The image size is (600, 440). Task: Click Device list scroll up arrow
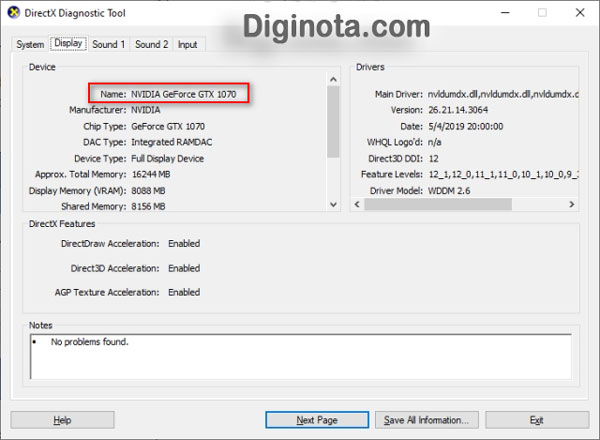(x=333, y=80)
